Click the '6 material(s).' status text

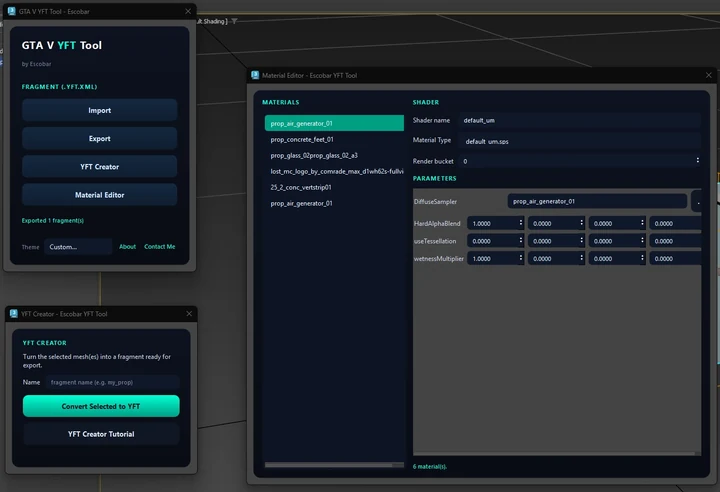coord(430,466)
